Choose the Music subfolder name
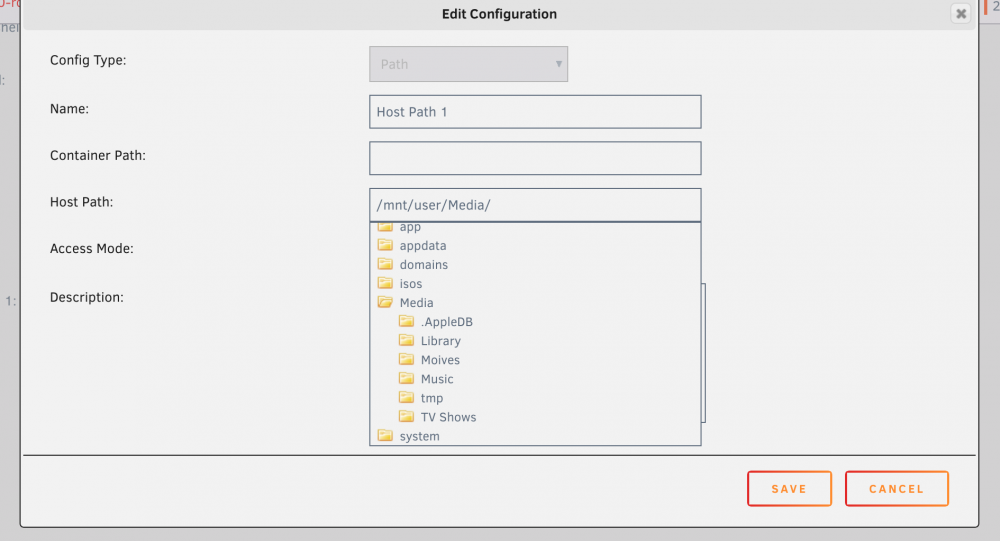The image size is (1000, 541). click(x=437, y=380)
